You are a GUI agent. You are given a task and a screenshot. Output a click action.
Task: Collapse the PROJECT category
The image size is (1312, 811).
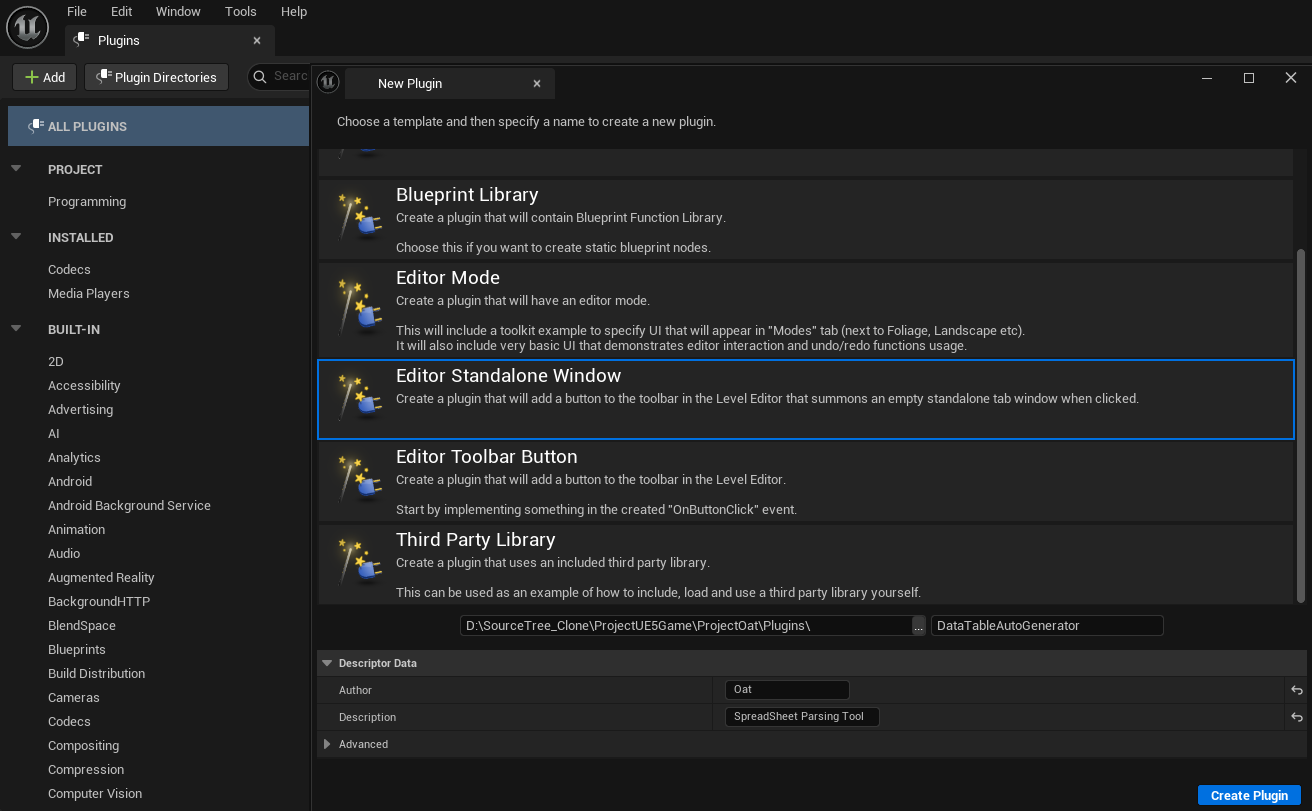pyautogui.click(x=16, y=169)
